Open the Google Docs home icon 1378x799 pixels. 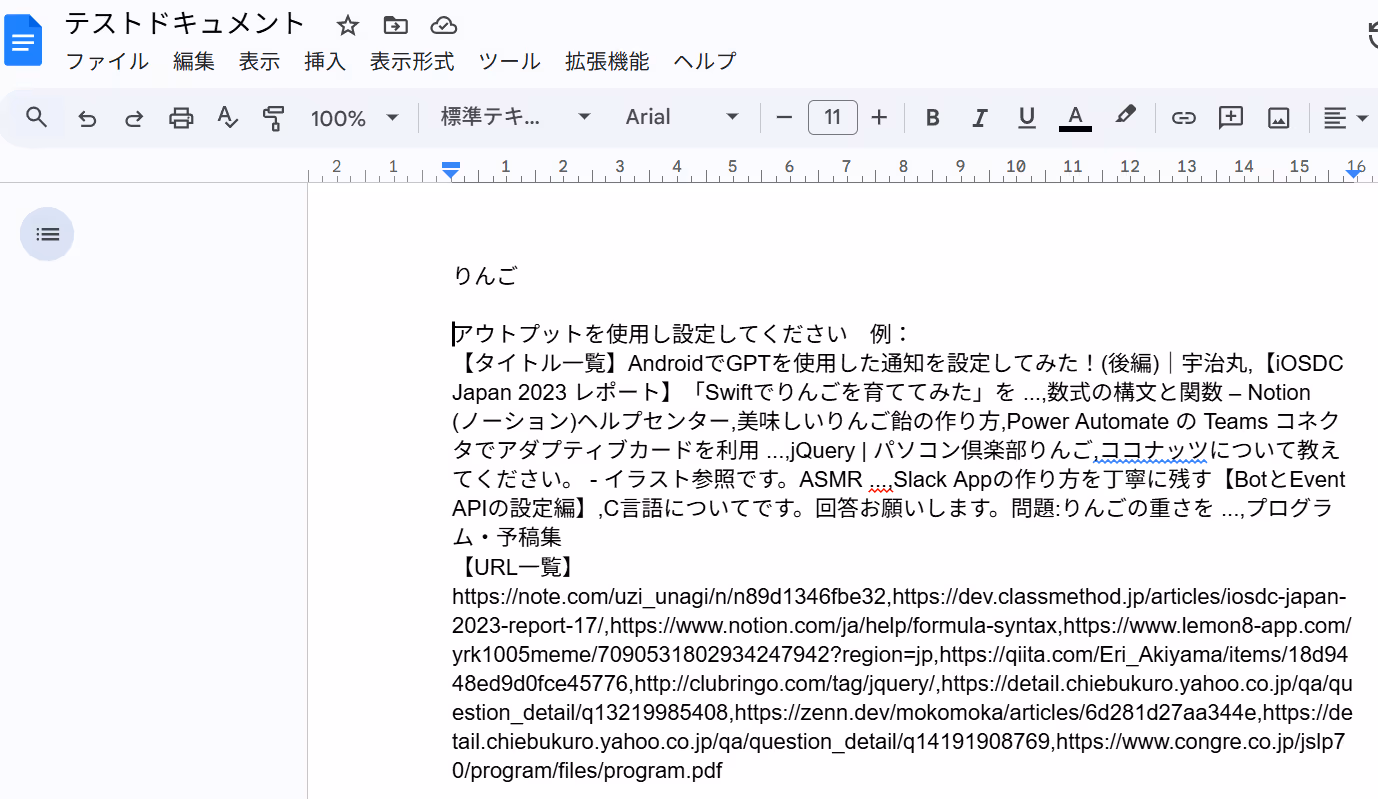click(23, 41)
